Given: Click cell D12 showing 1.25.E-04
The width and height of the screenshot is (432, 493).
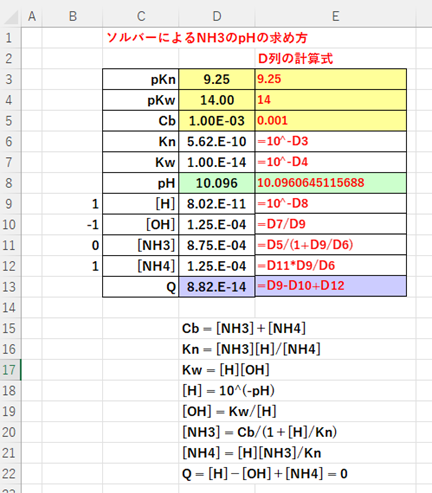Looking at the screenshot, I should (x=217, y=266).
